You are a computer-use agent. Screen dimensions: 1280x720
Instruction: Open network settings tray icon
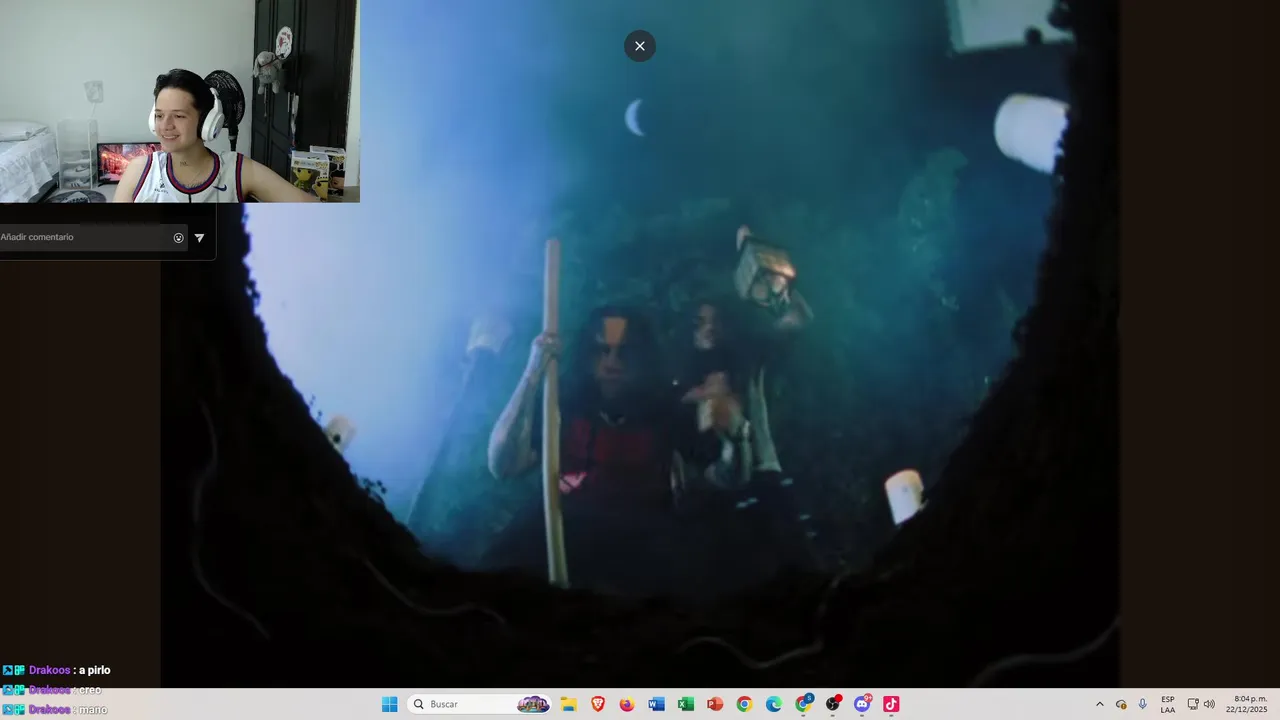tap(1193, 704)
